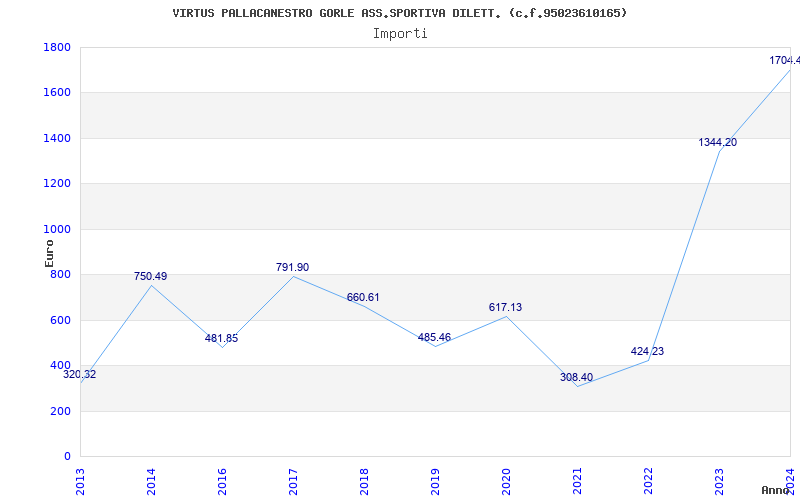800x500 pixels.
Task: Click y-axis value 1200
Action: coord(57,184)
